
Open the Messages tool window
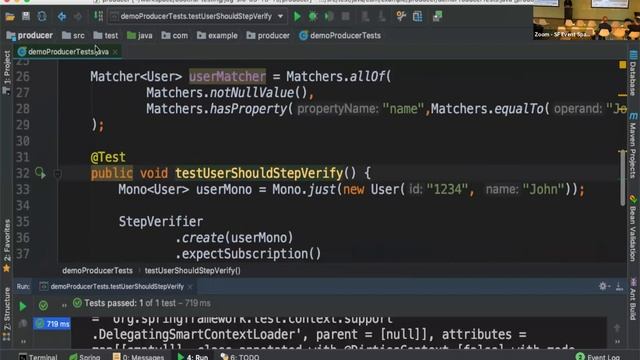coord(138,357)
